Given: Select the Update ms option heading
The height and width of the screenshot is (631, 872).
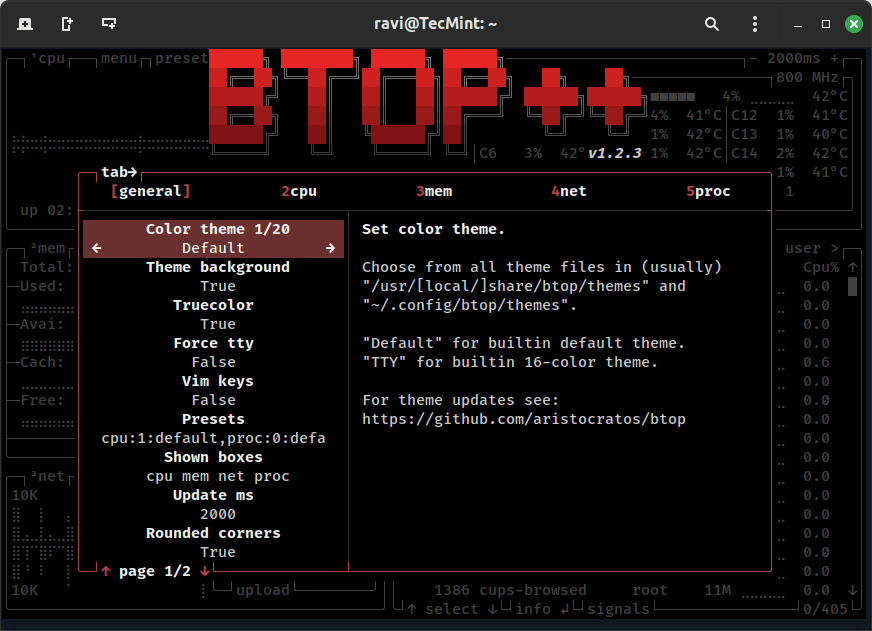Looking at the screenshot, I should [x=214, y=495].
